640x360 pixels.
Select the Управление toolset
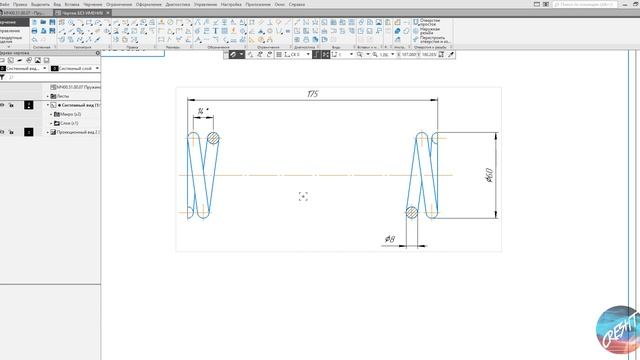click(x=9, y=31)
